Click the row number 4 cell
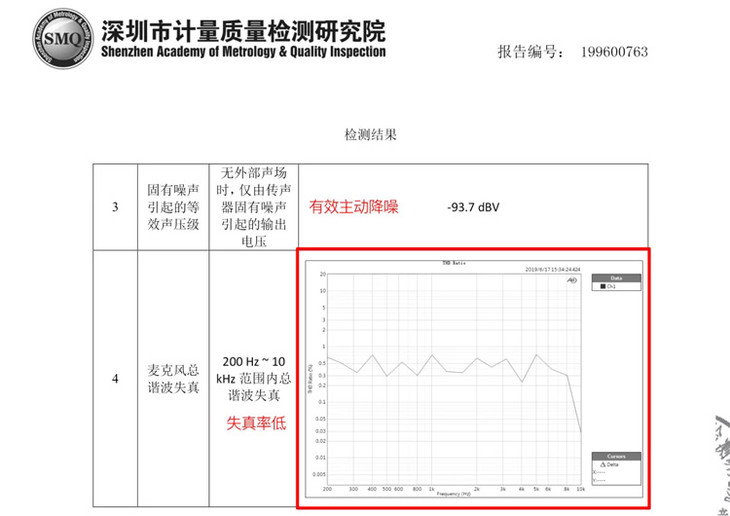Viewport: 730px width, 516px height. (x=115, y=379)
